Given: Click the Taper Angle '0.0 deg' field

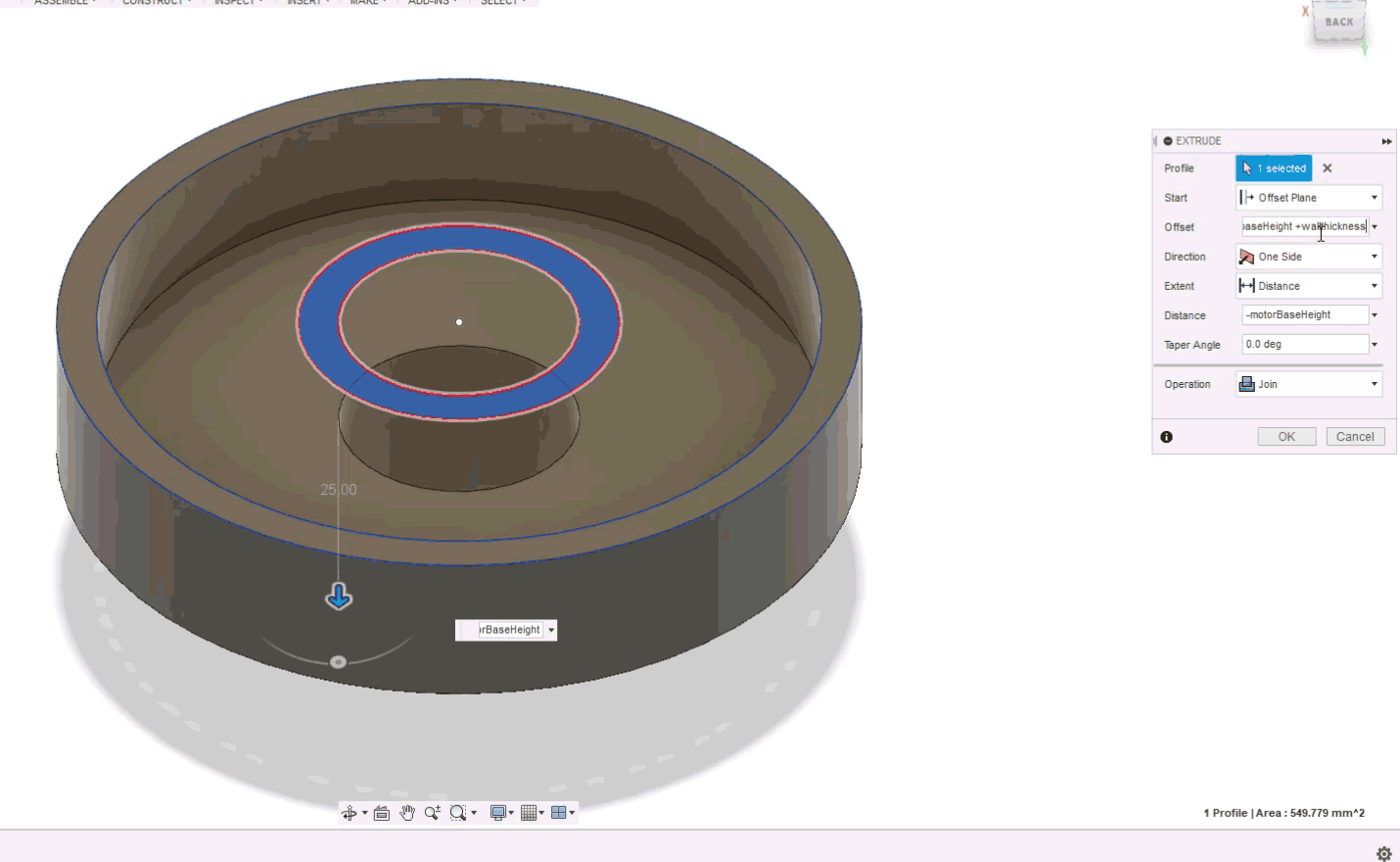Looking at the screenshot, I should click(1305, 344).
